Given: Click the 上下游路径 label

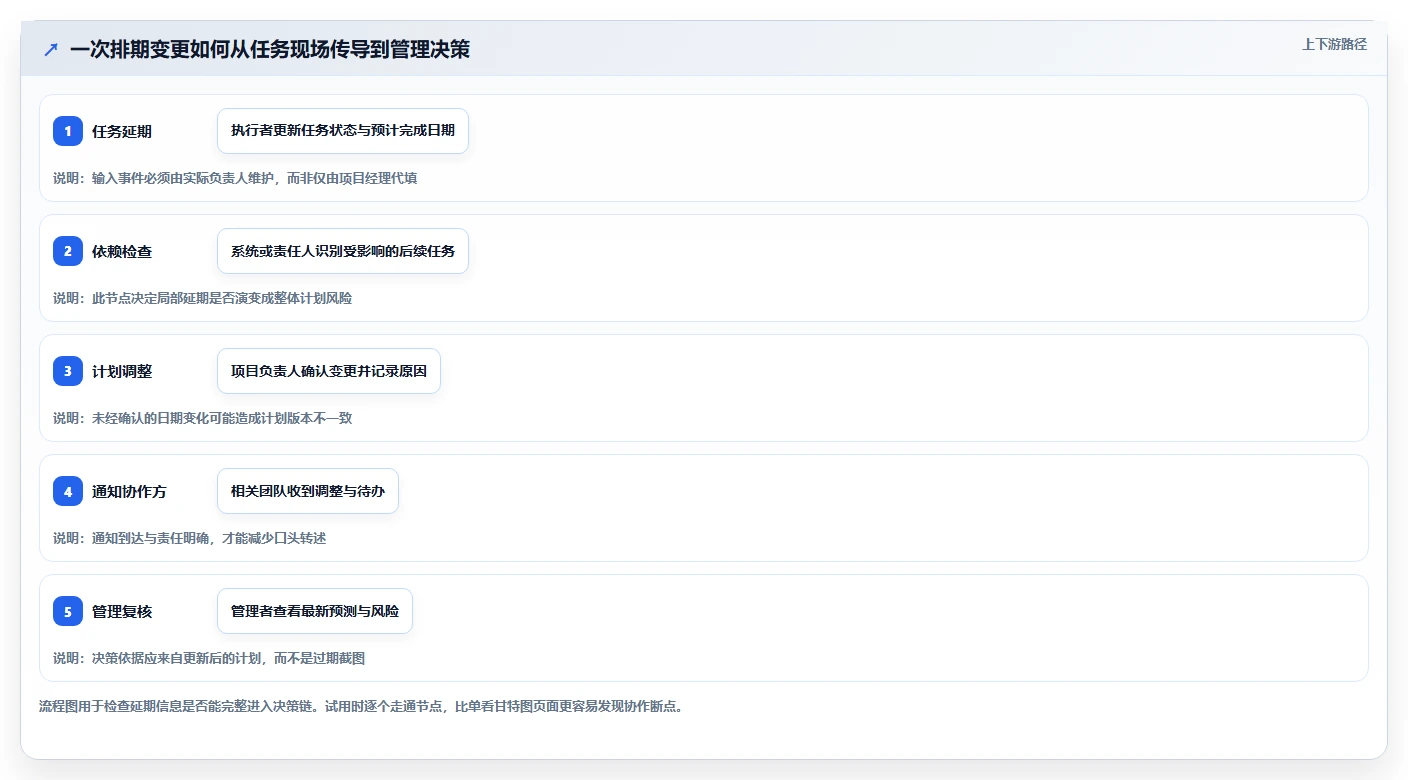Looking at the screenshot, I should coord(1334,44).
